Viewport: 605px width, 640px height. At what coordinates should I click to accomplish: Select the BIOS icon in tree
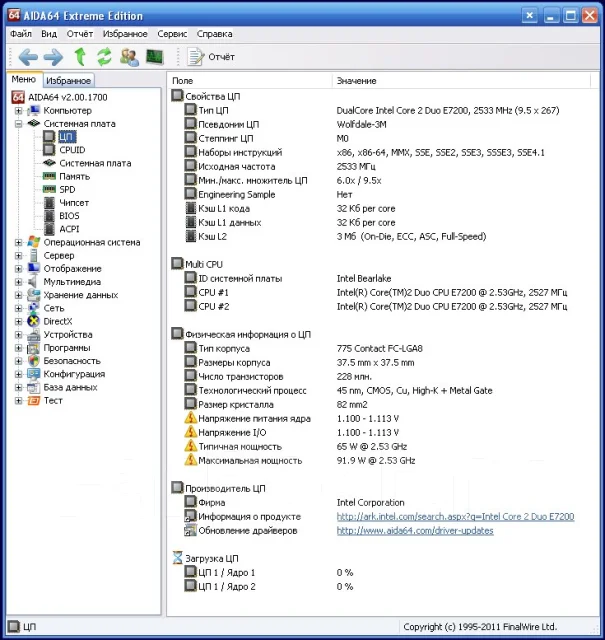click(49, 216)
